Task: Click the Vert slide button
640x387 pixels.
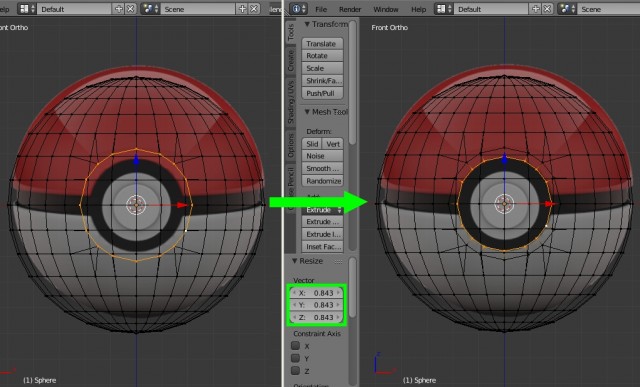Action: (x=333, y=144)
